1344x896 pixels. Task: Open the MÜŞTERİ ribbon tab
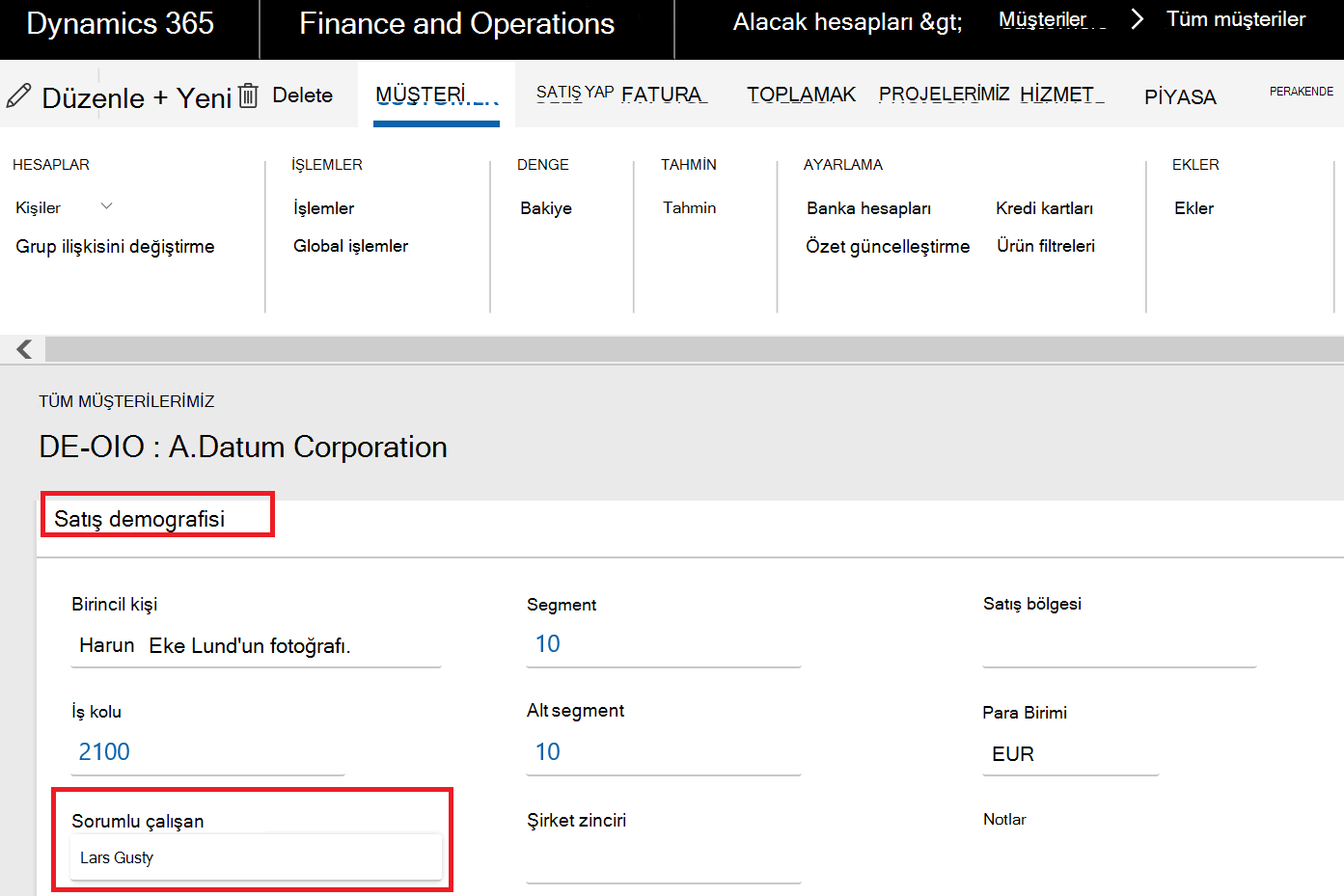436,95
